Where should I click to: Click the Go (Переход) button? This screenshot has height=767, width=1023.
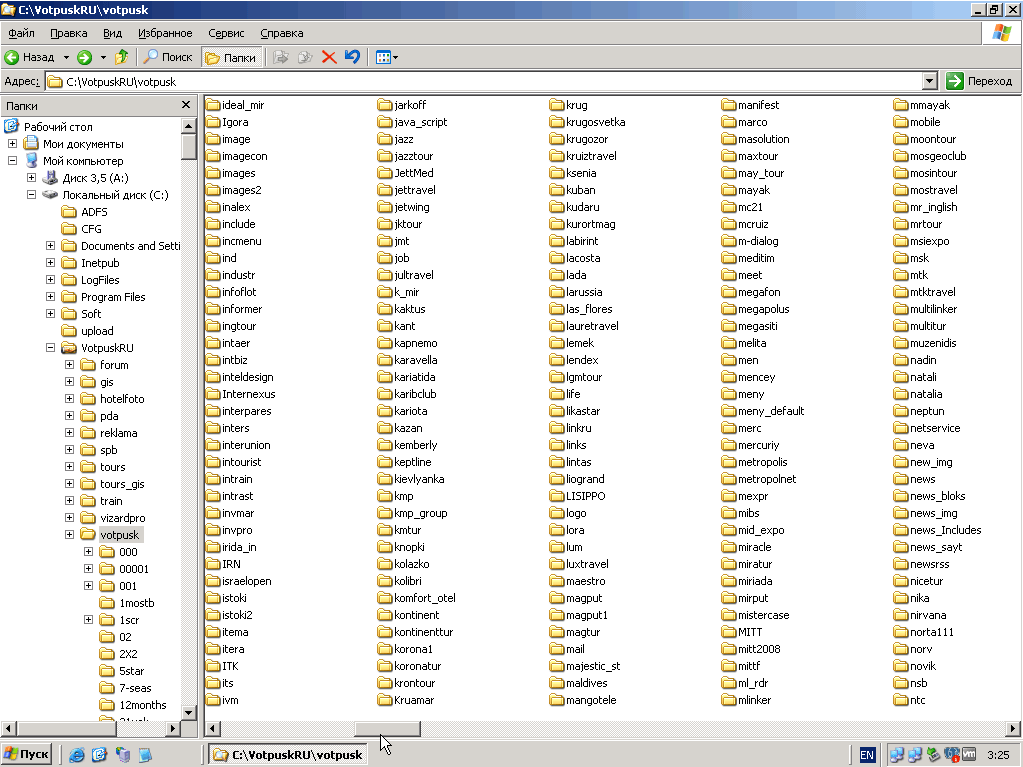click(x=981, y=81)
